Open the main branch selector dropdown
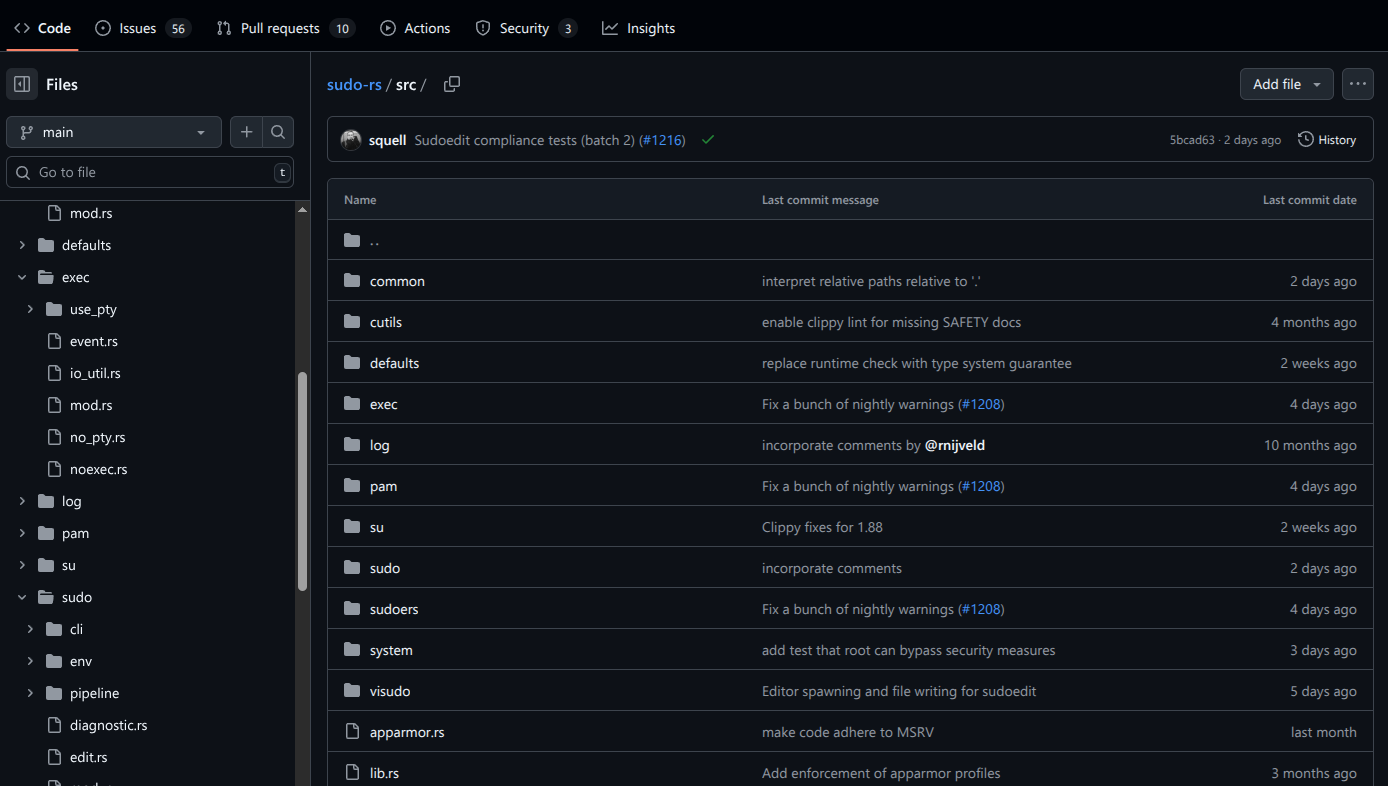The height and width of the screenshot is (786, 1388). click(x=114, y=132)
